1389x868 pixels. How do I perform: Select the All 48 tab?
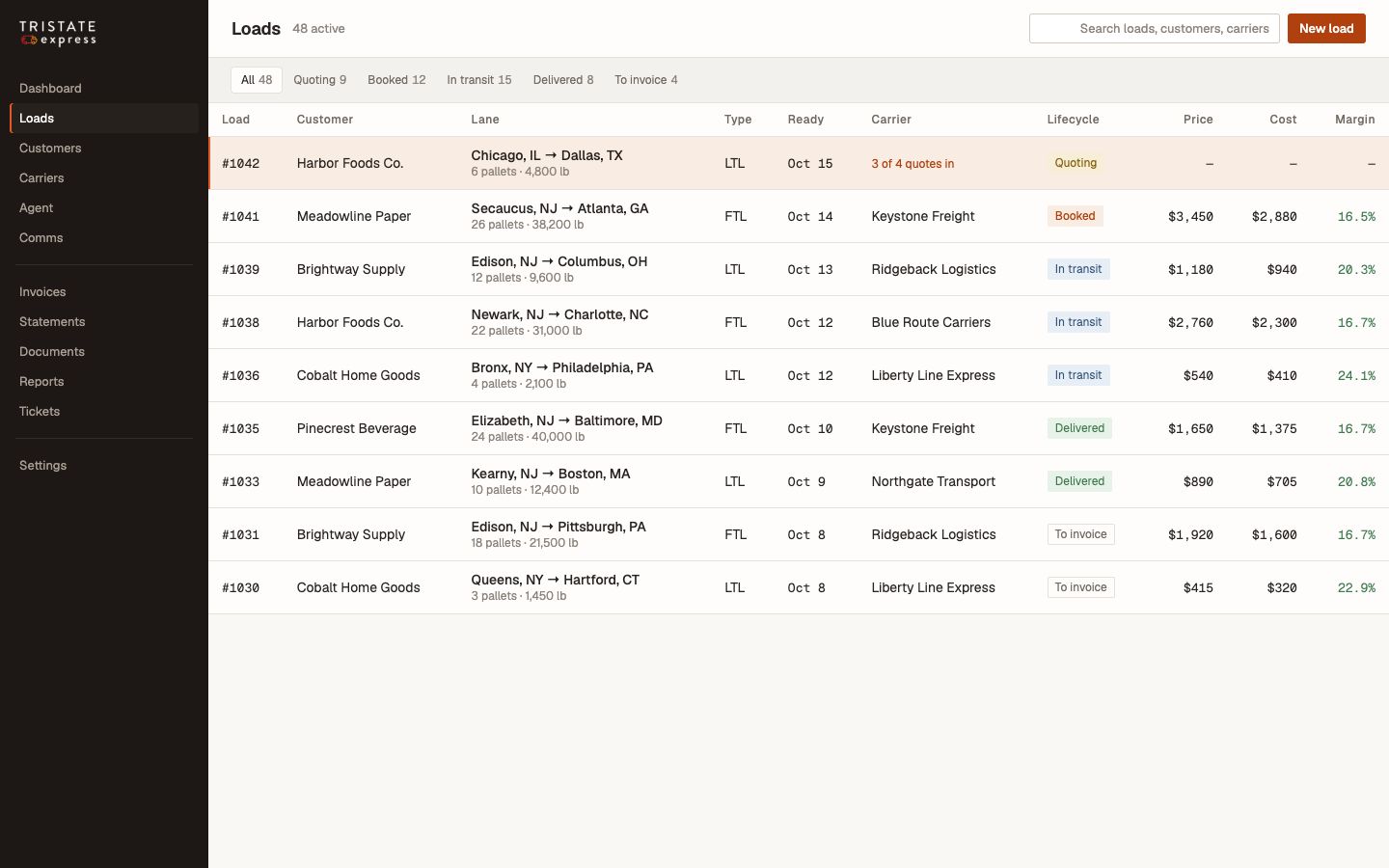pos(257,80)
